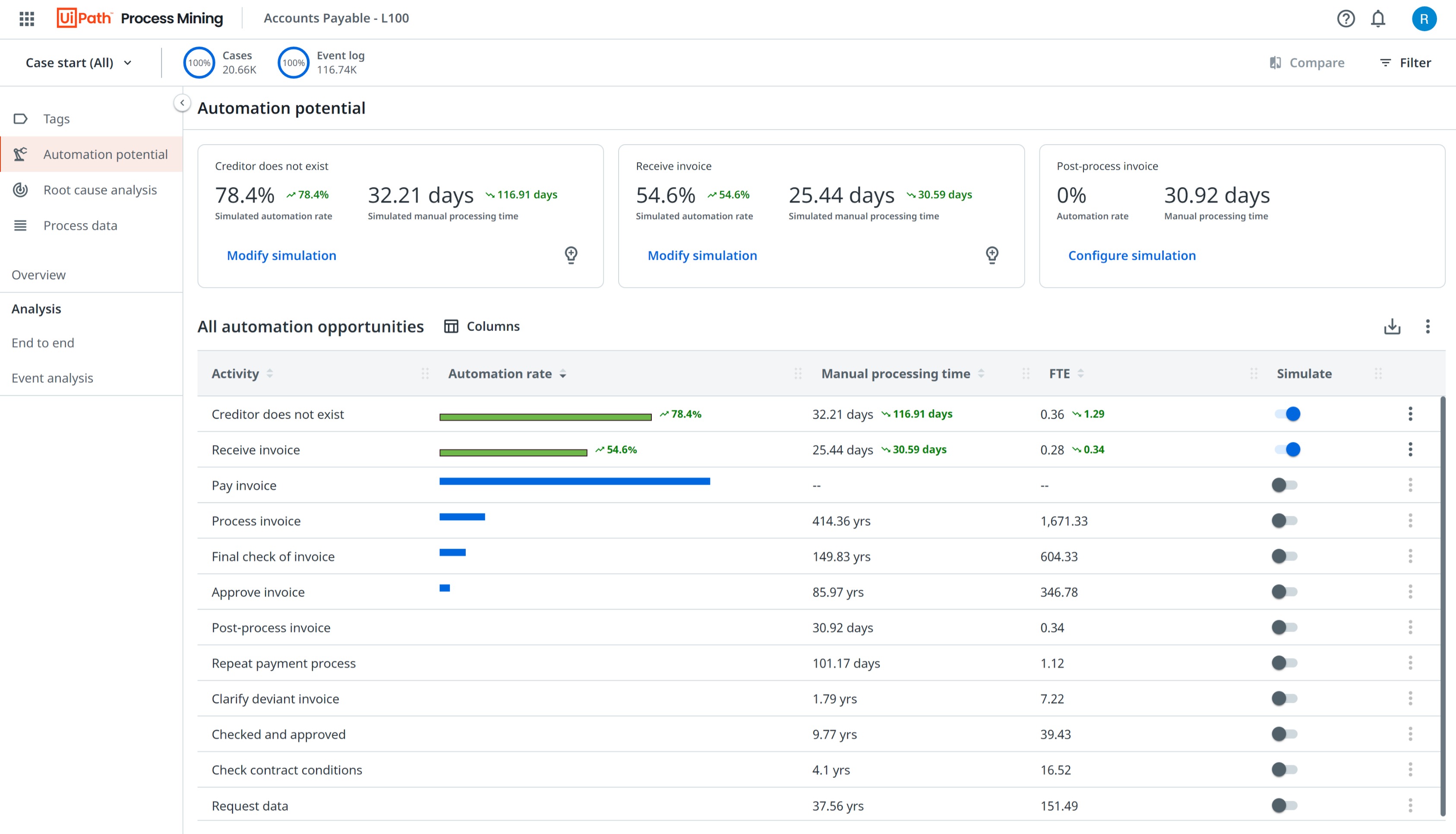Open row menu for Approve invoice
The height and width of the screenshot is (834, 1456).
click(x=1410, y=592)
